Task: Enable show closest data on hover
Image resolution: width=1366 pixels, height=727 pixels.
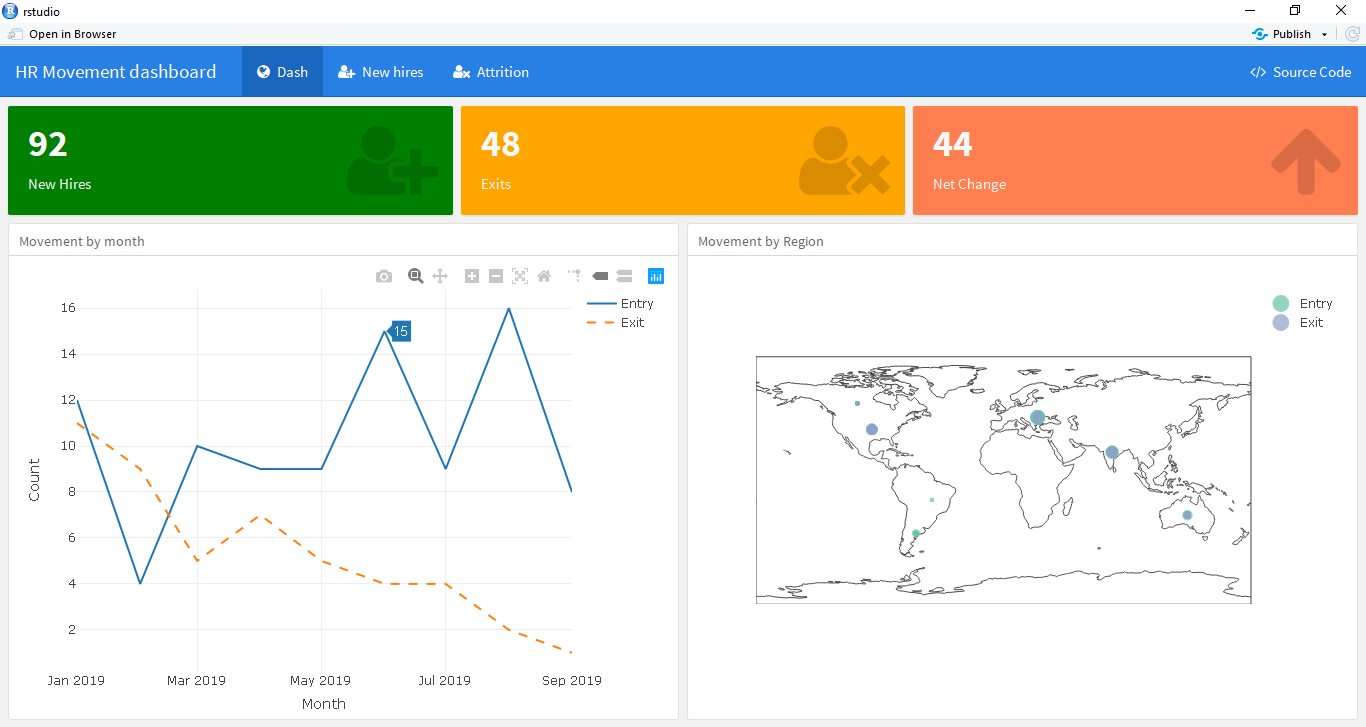Action: tap(600, 276)
